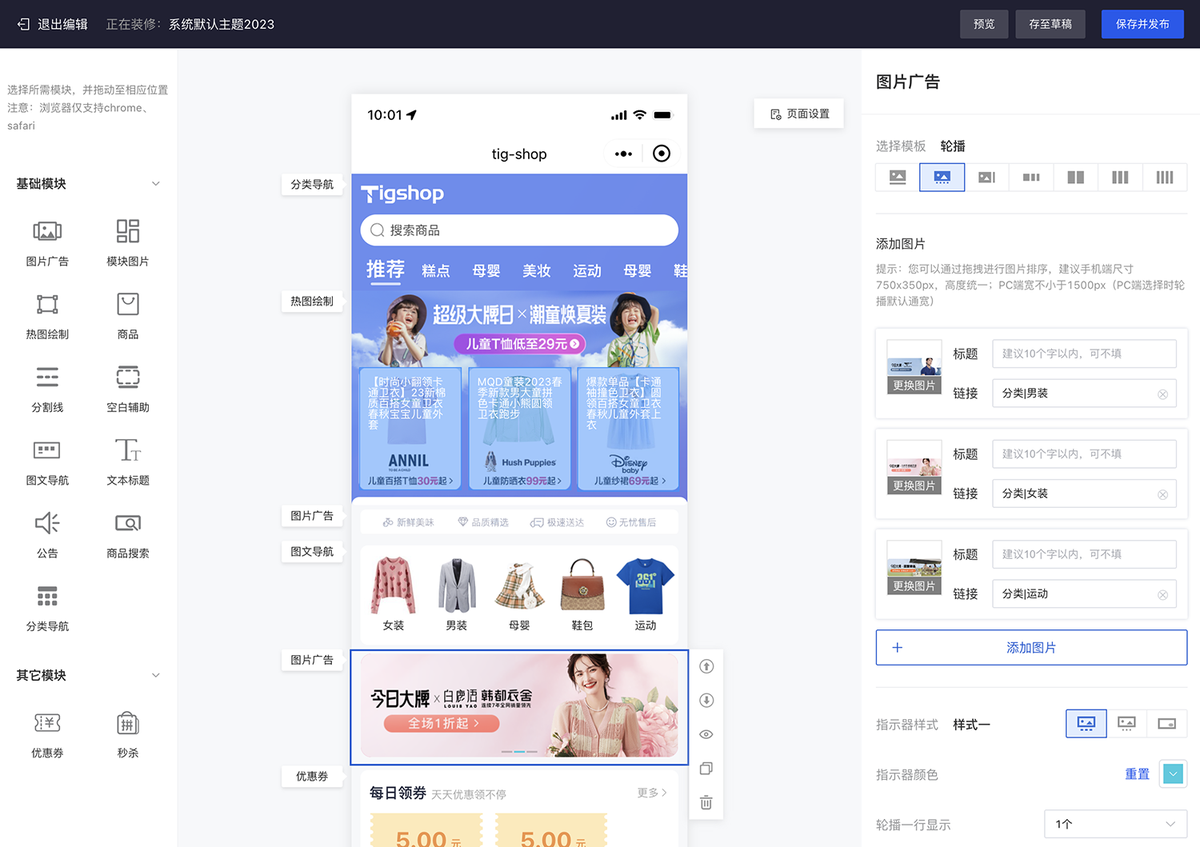
Task: Select the 热图绘制 module icon
Action: 47,304
